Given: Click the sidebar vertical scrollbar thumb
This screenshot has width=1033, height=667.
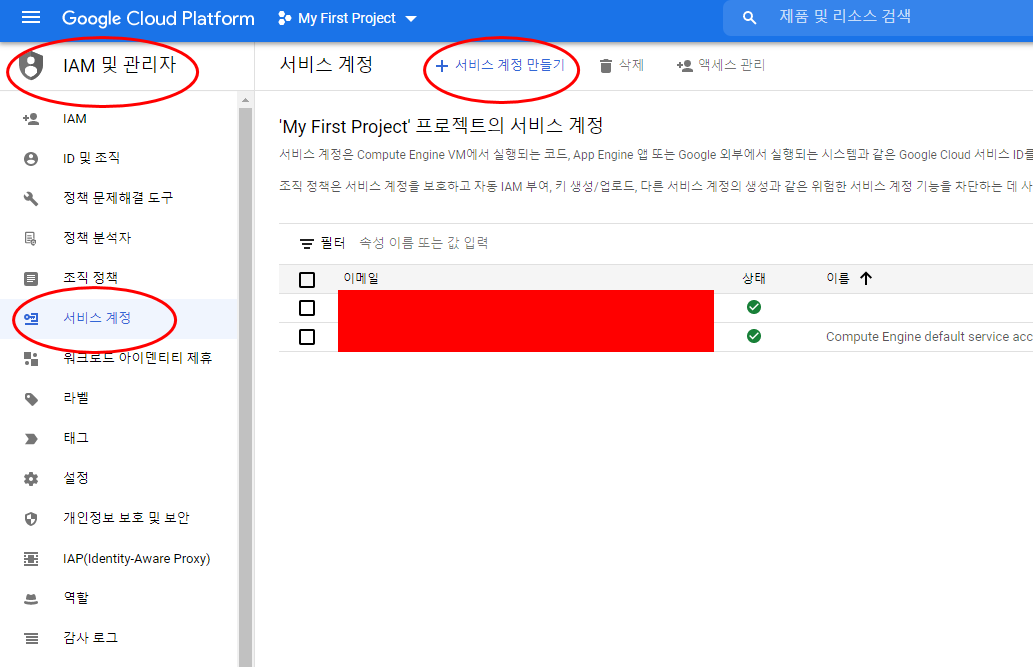Looking at the screenshot, I should coord(246,388).
